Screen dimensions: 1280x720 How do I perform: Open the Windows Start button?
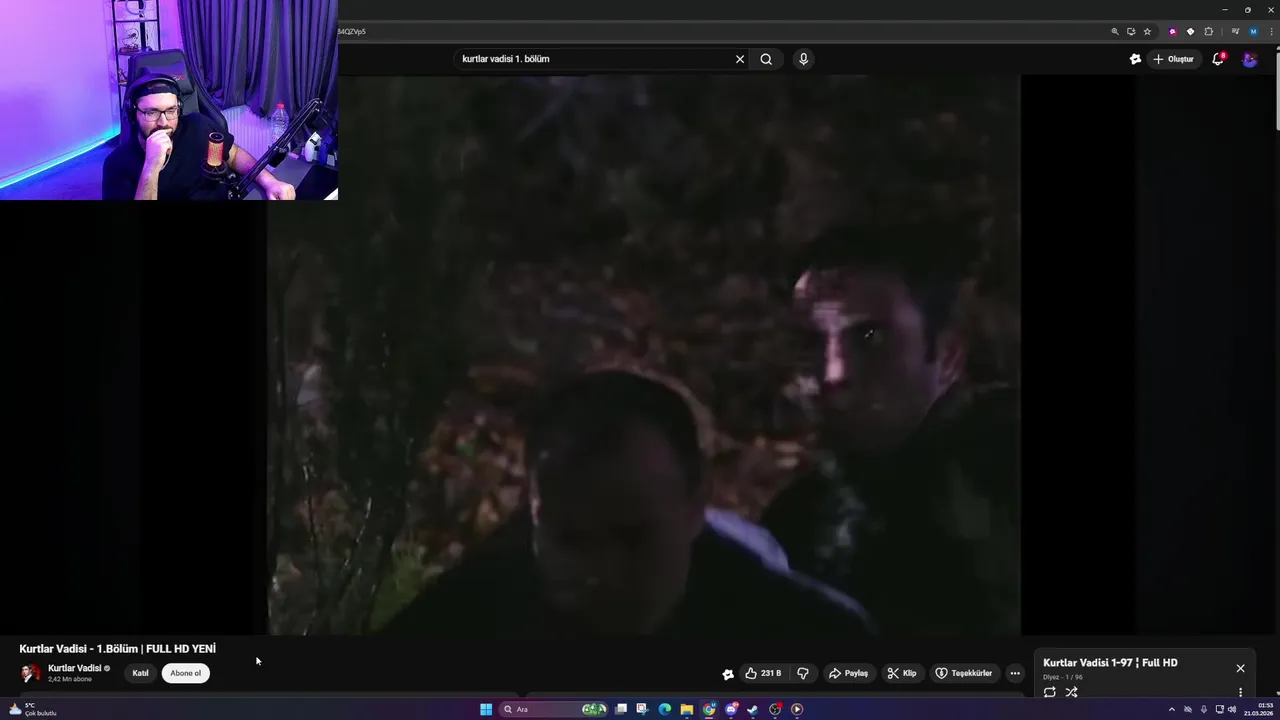click(x=486, y=709)
